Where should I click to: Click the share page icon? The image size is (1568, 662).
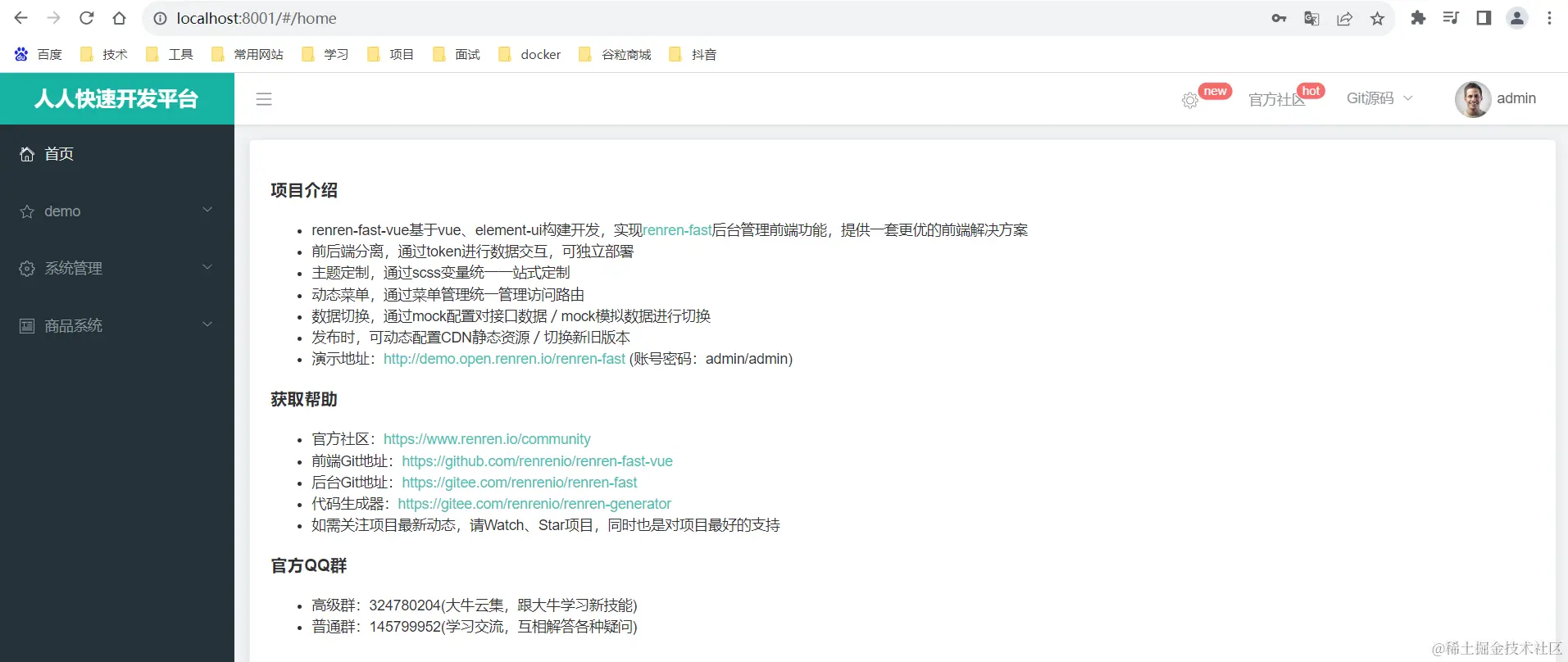tap(1344, 18)
